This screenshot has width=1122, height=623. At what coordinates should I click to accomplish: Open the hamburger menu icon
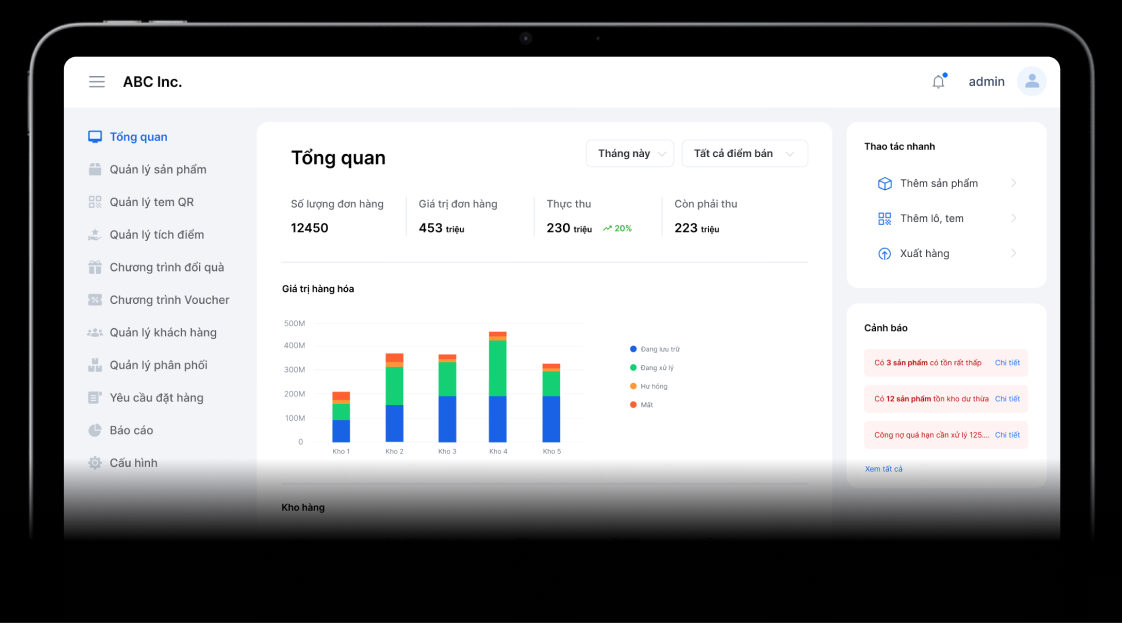[x=97, y=82]
